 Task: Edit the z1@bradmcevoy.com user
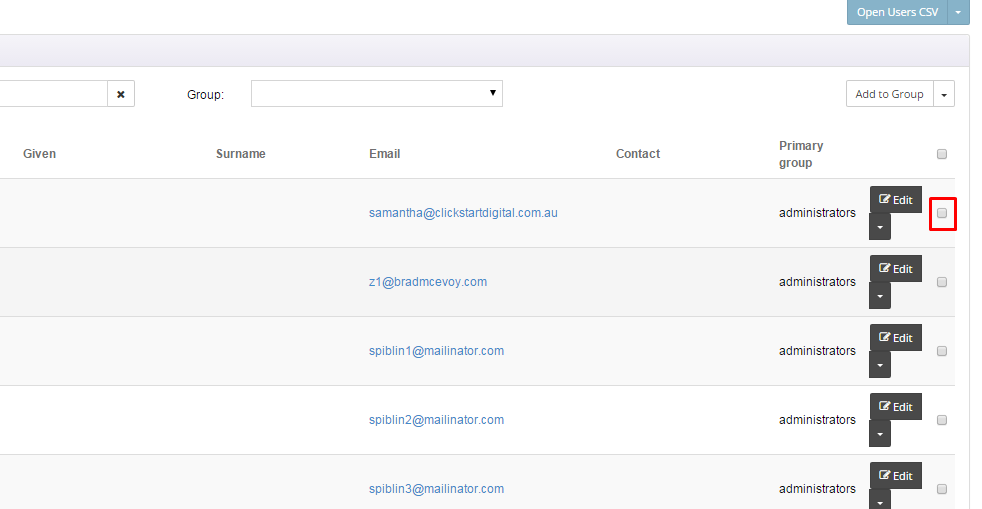click(x=896, y=269)
